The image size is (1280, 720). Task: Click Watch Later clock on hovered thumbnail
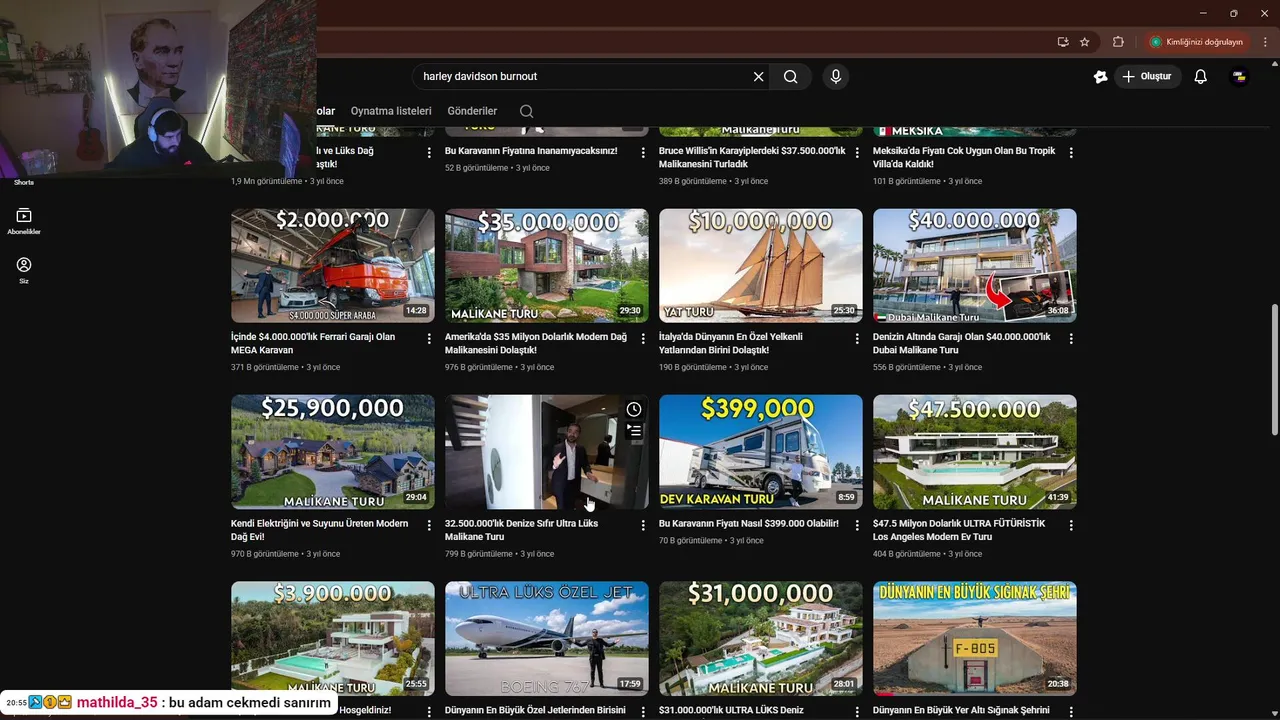point(634,409)
